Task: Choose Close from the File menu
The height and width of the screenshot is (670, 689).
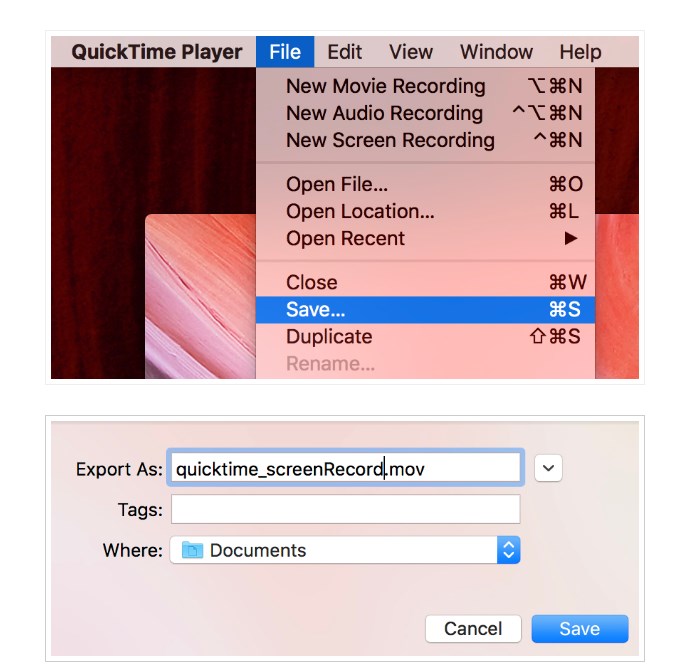Action: coord(425,282)
